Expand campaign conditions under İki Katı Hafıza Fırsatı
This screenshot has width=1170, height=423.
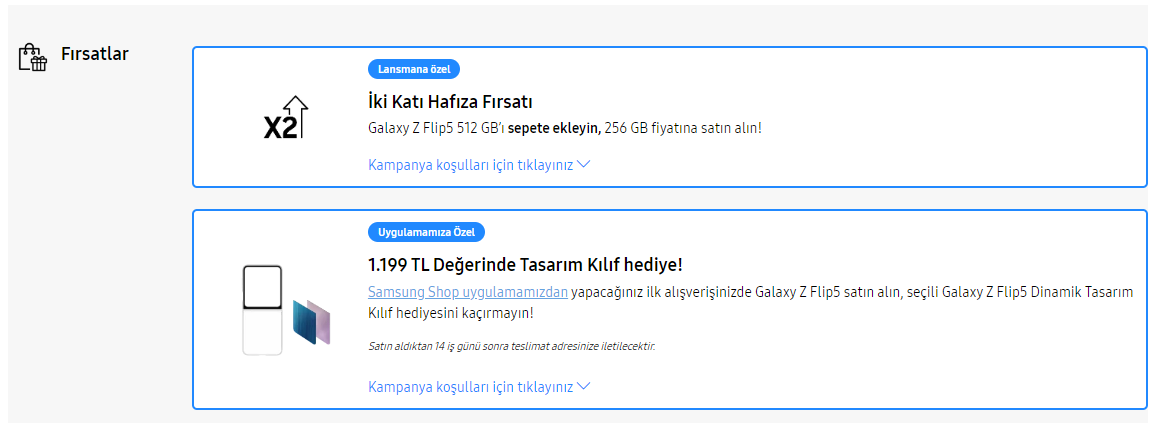[x=479, y=165]
